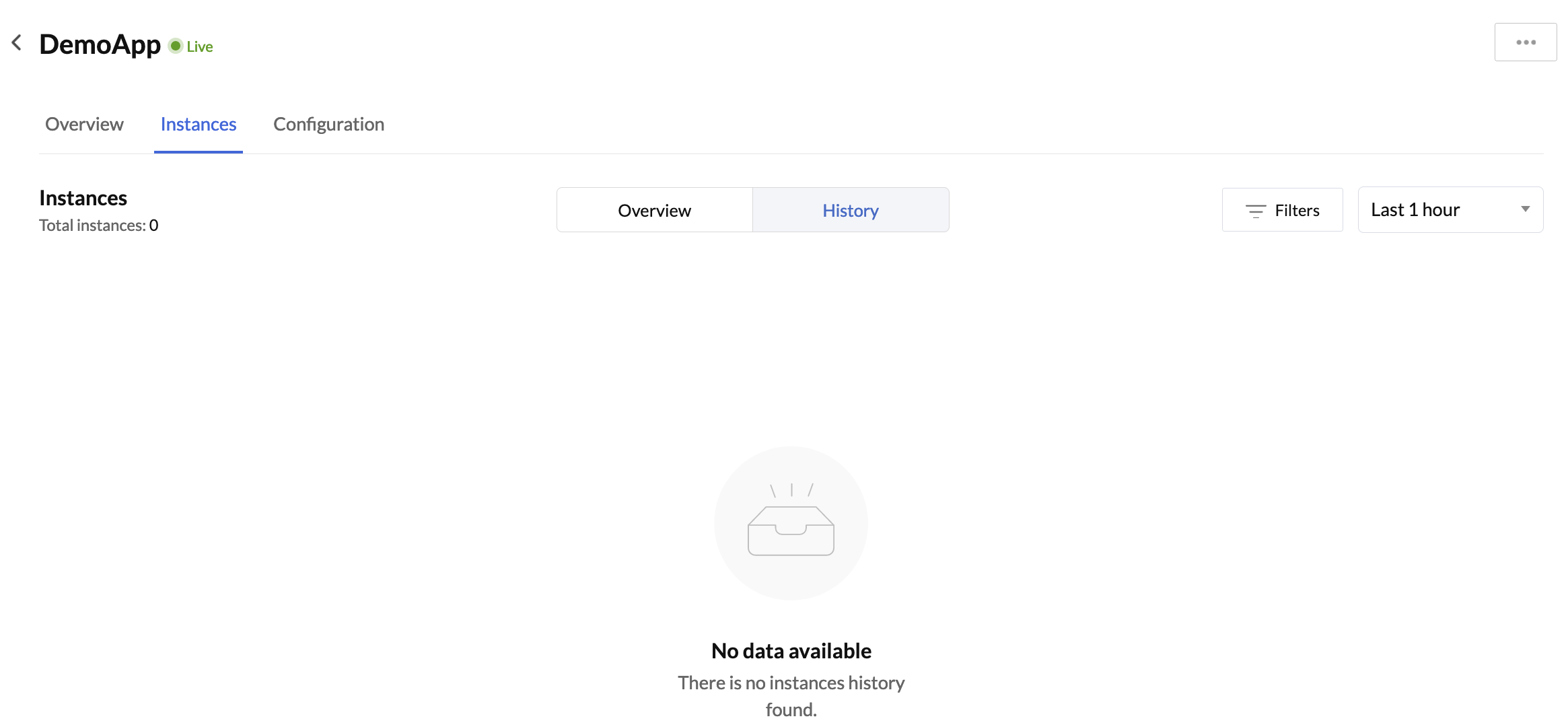This screenshot has height=727, width=1568.
Task: Switch to the Overview view
Action: (654, 210)
